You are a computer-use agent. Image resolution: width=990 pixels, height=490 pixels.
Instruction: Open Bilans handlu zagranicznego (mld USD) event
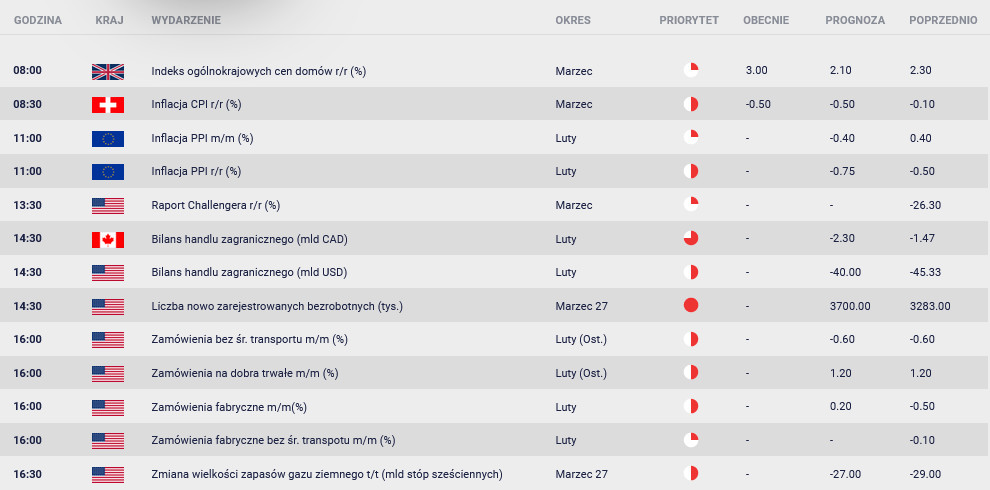point(249,273)
